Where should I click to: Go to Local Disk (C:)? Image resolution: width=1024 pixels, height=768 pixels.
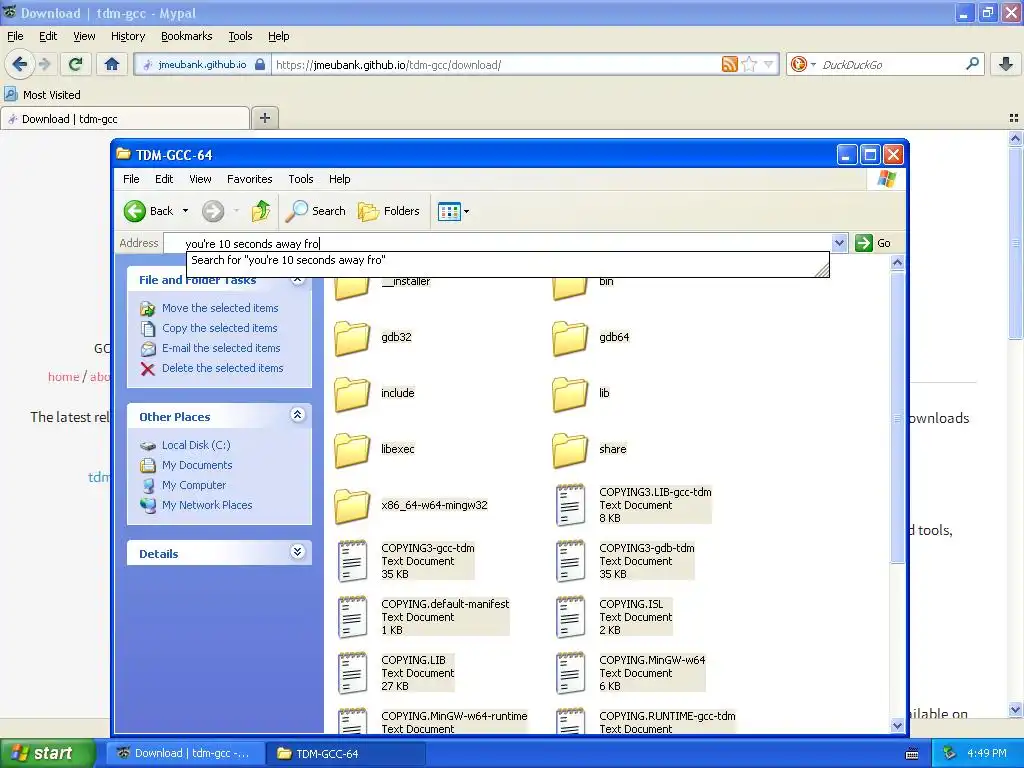click(x=196, y=445)
